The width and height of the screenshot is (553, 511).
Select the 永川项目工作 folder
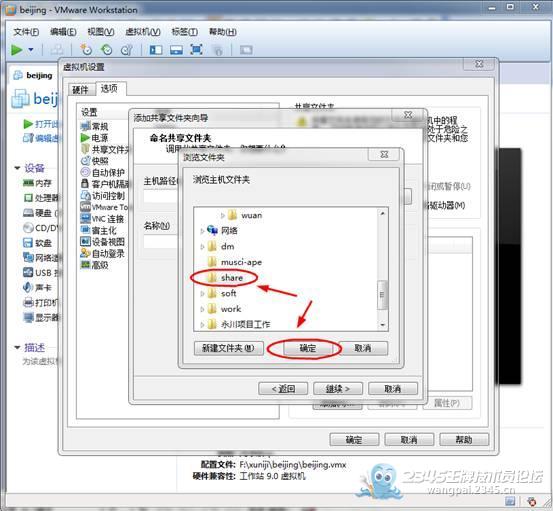point(239,324)
